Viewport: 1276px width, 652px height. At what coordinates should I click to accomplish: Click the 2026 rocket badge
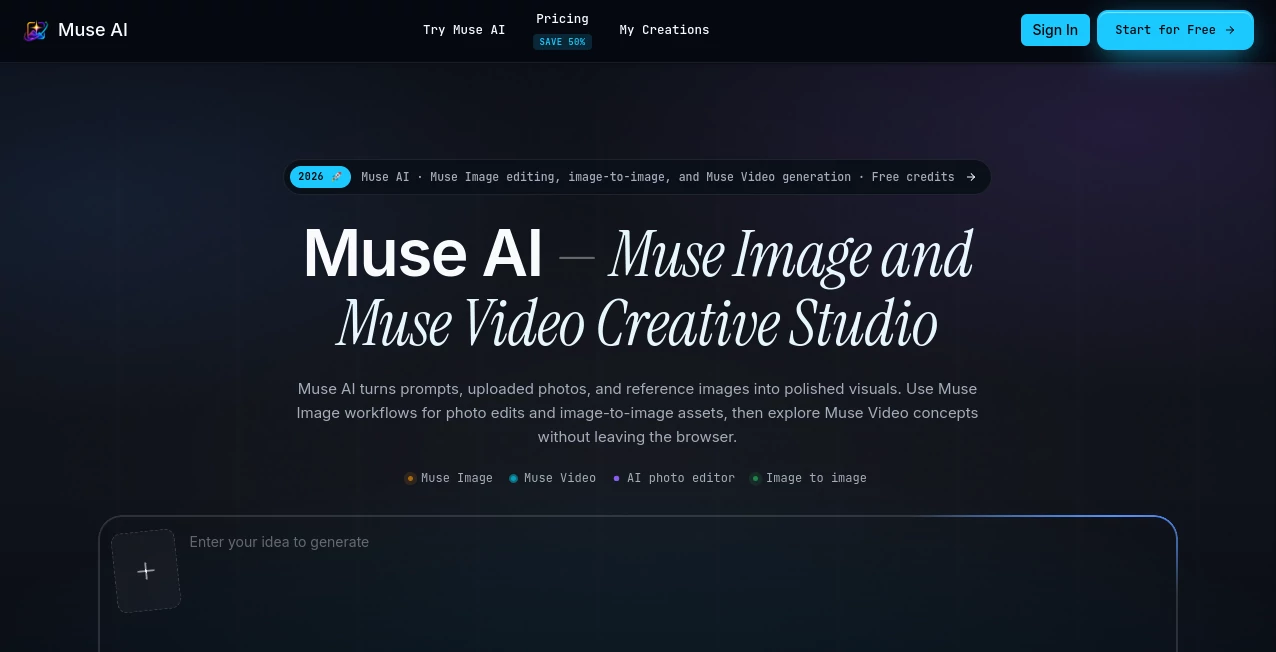tap(320, 177)
